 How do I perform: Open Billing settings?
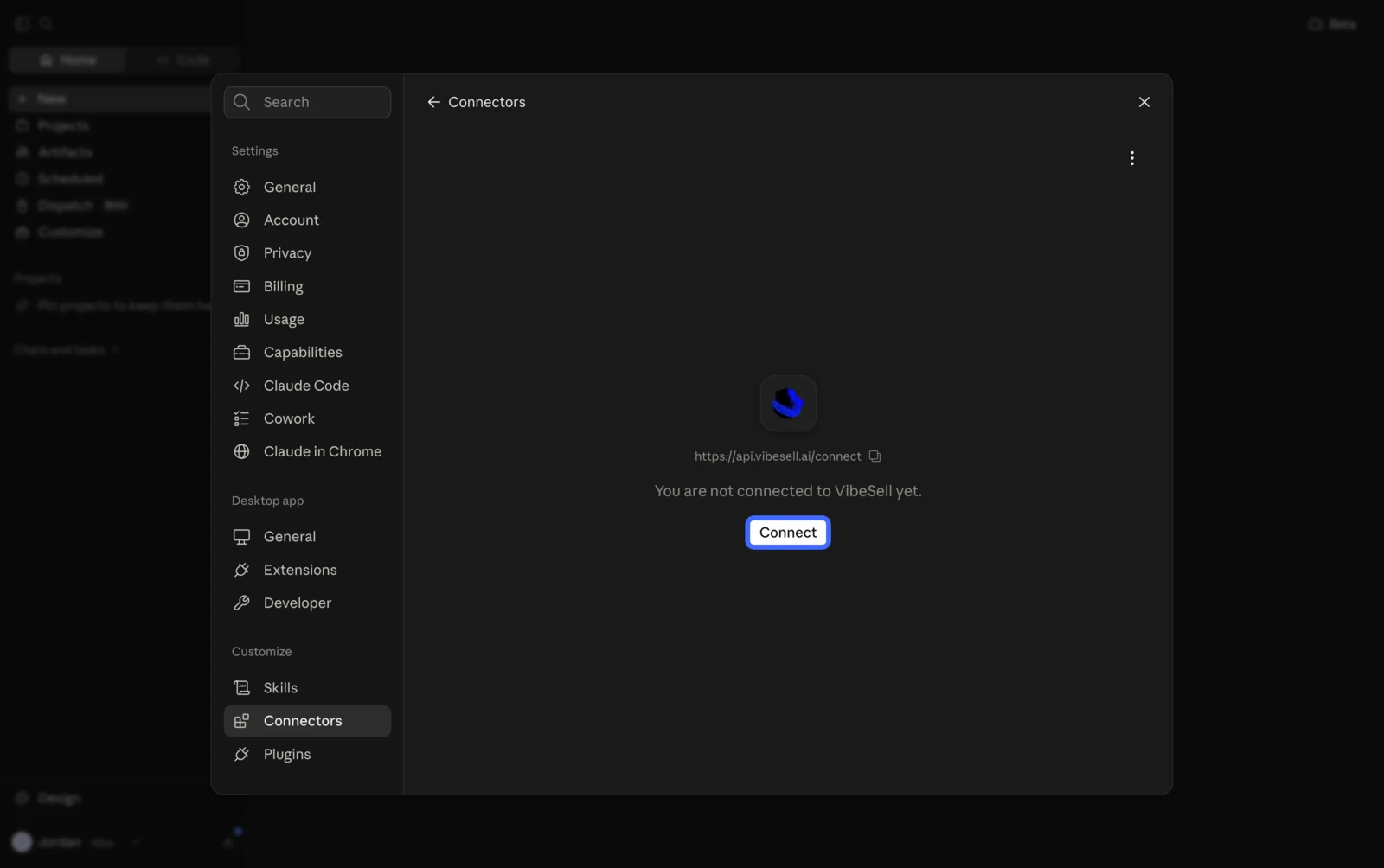coord(307,286)
